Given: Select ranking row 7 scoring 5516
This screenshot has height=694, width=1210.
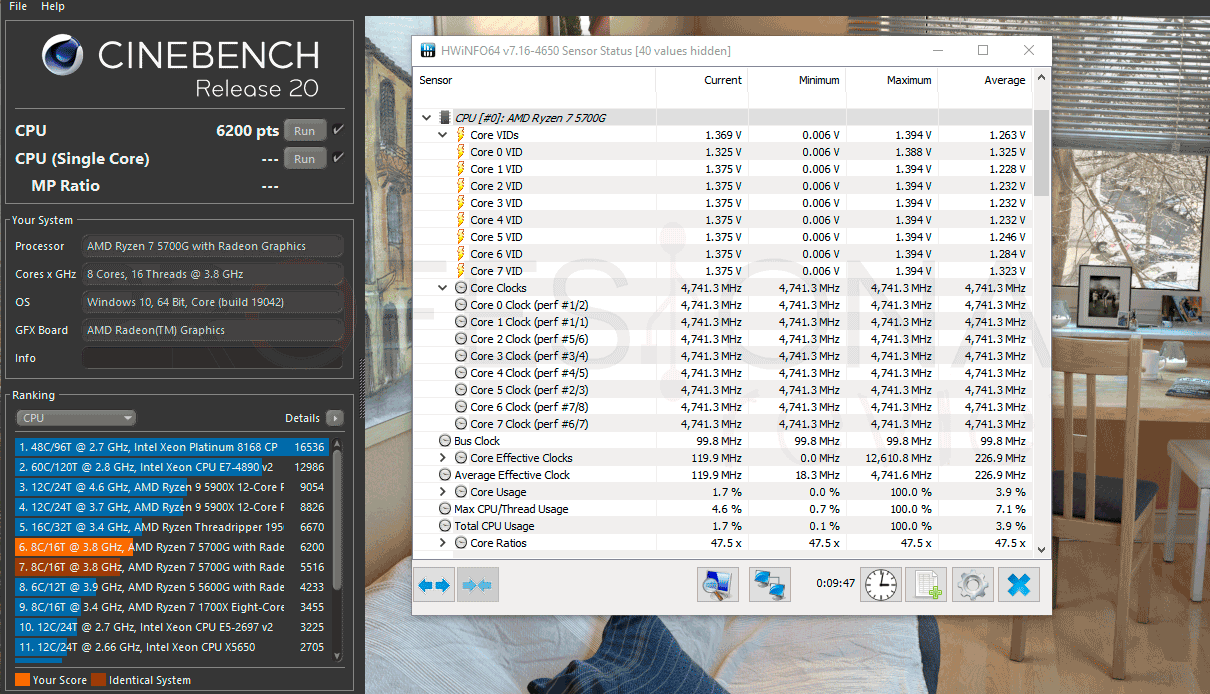Looking at the screenshot, I should tap(172, 567).
